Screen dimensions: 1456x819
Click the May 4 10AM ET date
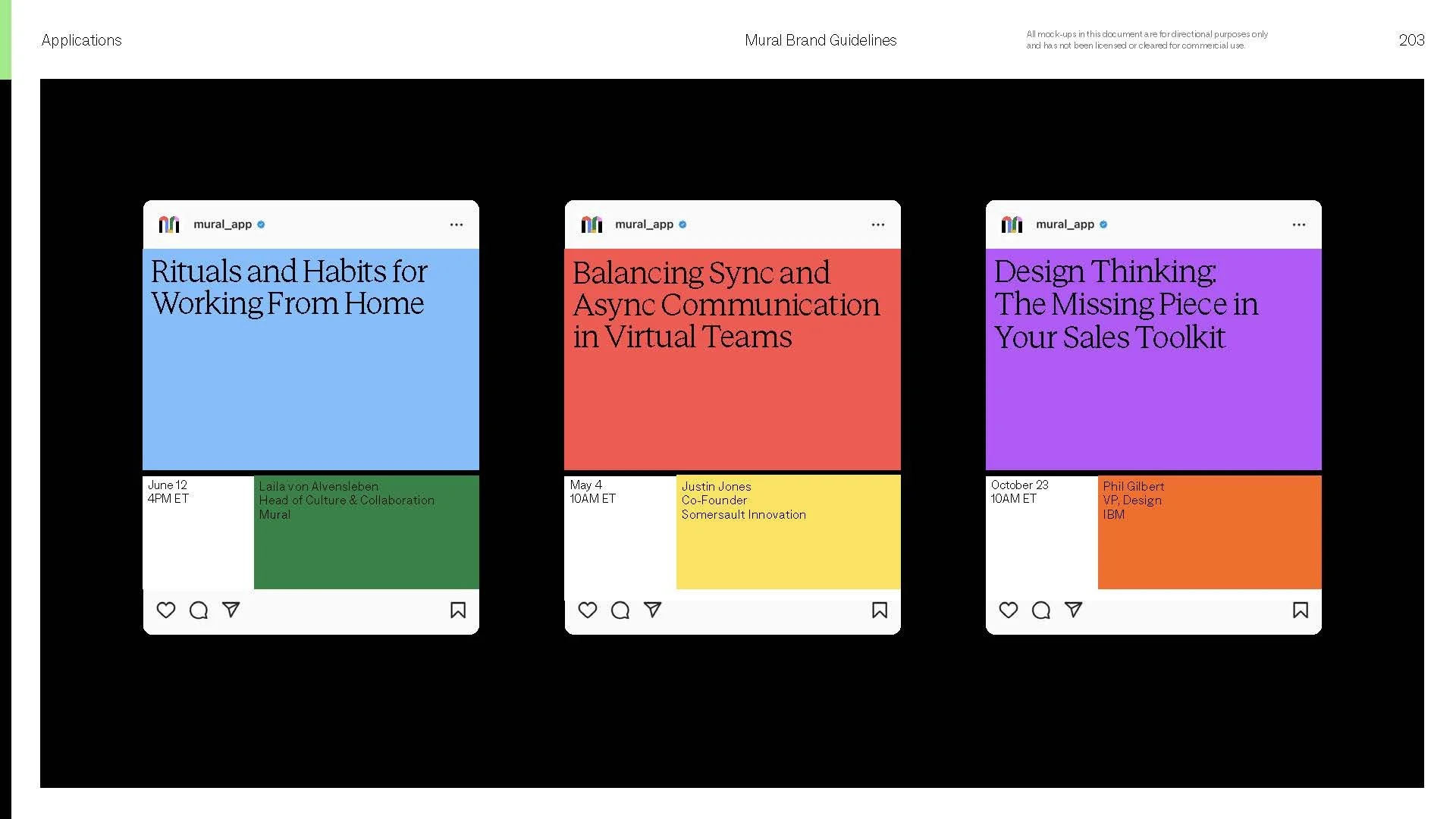pos(592,491)
